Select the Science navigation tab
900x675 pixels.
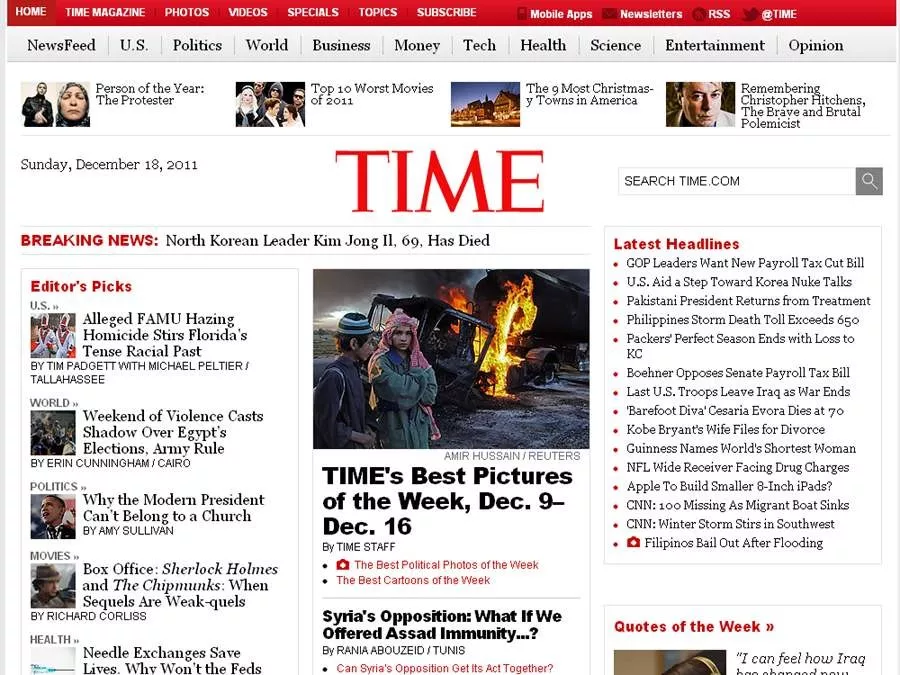tap(616, 45)
